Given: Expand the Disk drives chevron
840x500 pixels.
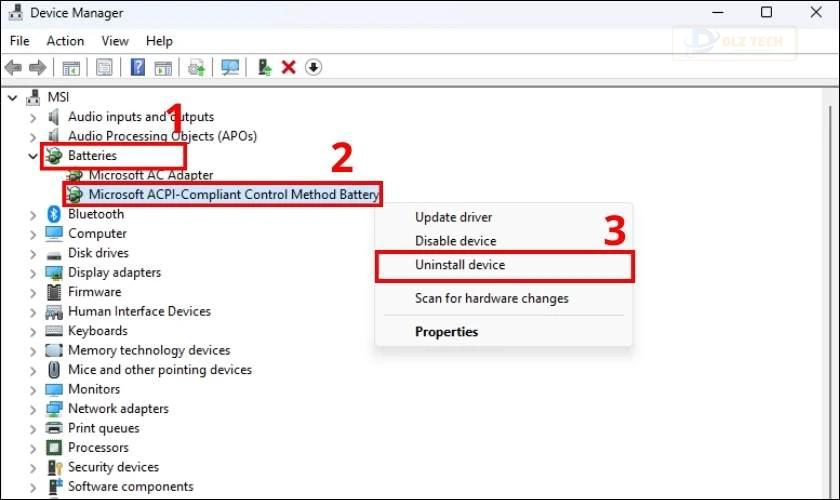Looking at the screenshot, I should coord(33,253).
